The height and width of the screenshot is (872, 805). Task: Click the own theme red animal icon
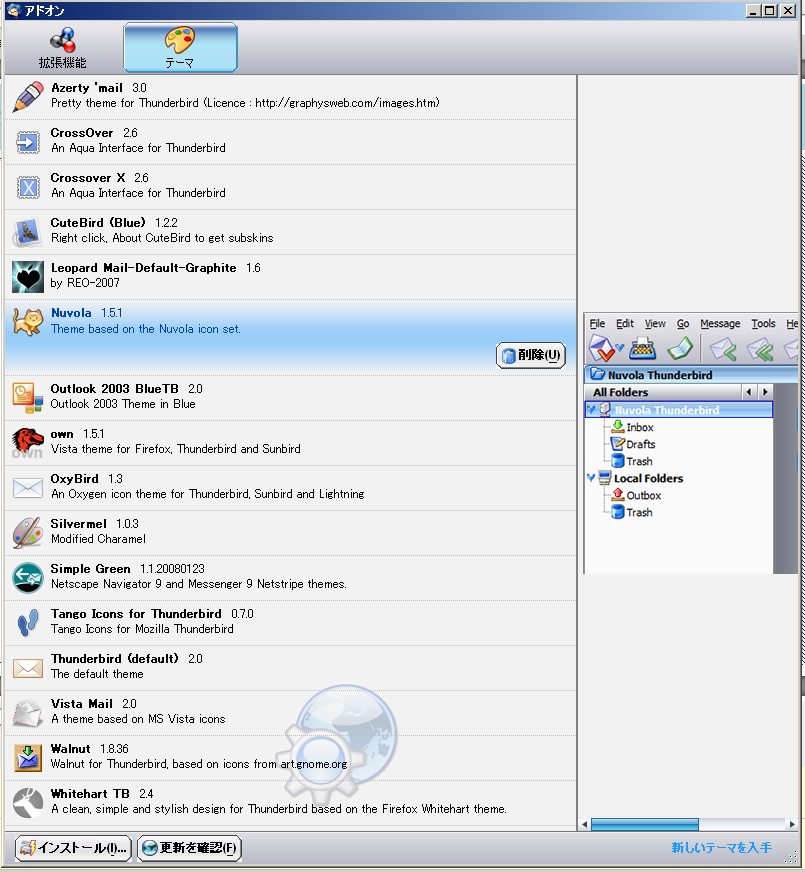(x=27, y=443)
